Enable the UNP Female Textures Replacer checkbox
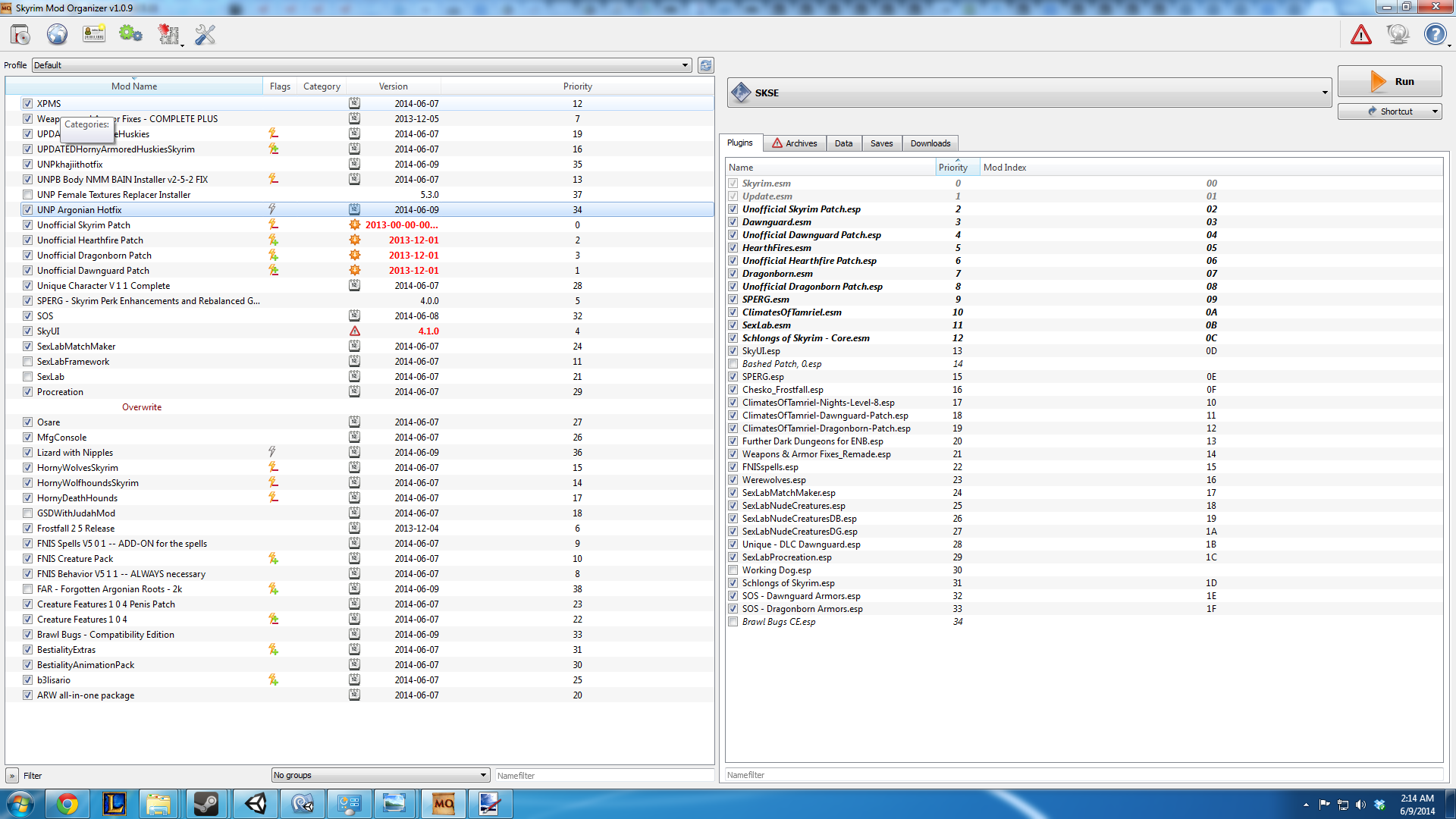 (x=27, y=195)
